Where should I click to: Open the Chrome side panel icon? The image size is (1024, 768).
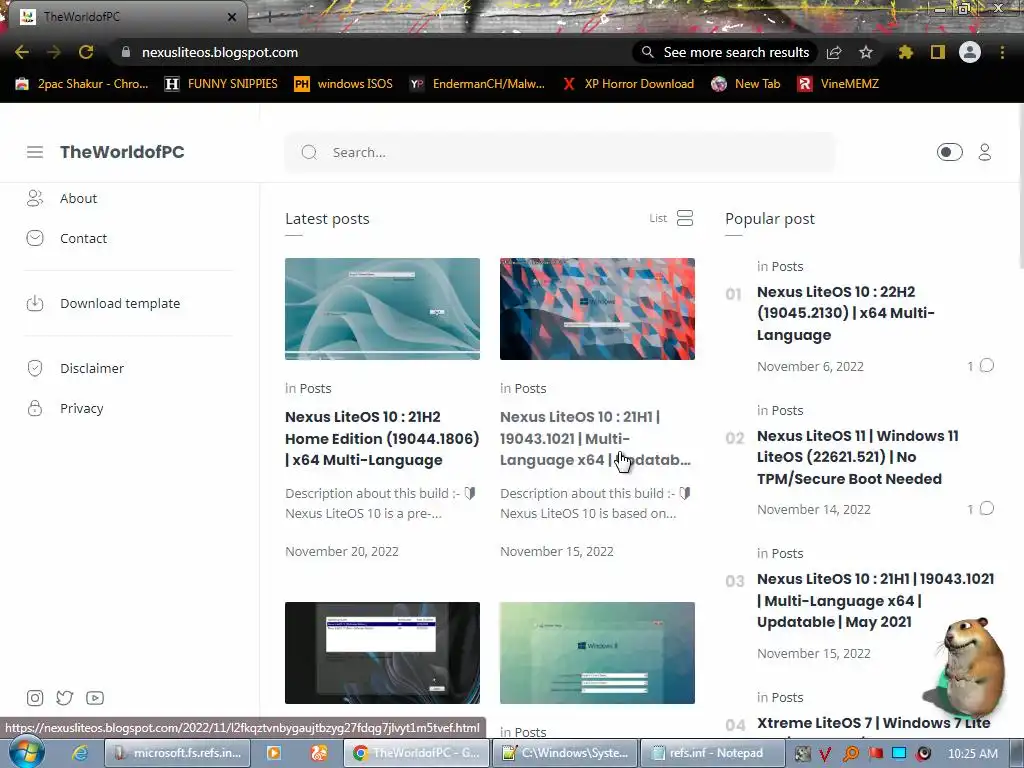[x=938, y=52]
